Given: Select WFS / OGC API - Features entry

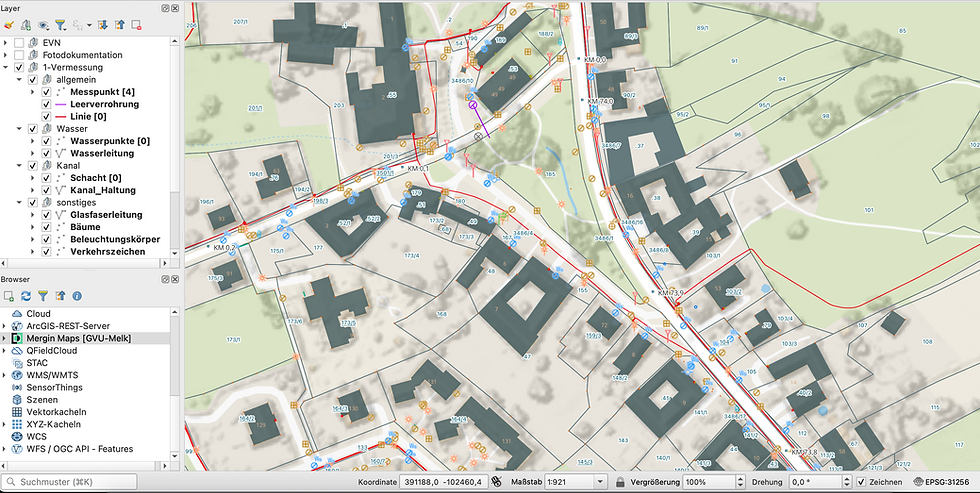Looking at the screenshot, I should point(79,449).
